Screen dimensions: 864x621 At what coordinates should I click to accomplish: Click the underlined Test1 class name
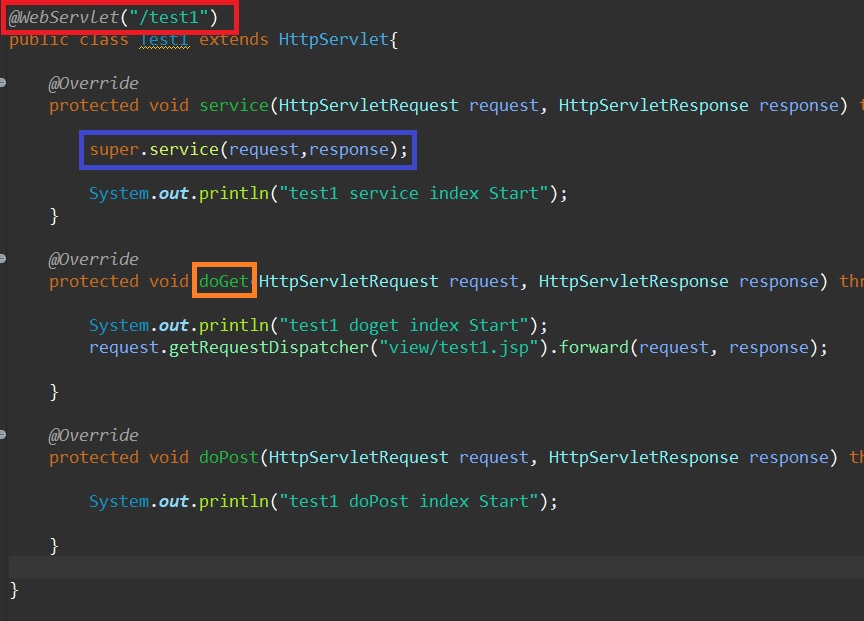(164, 39)
